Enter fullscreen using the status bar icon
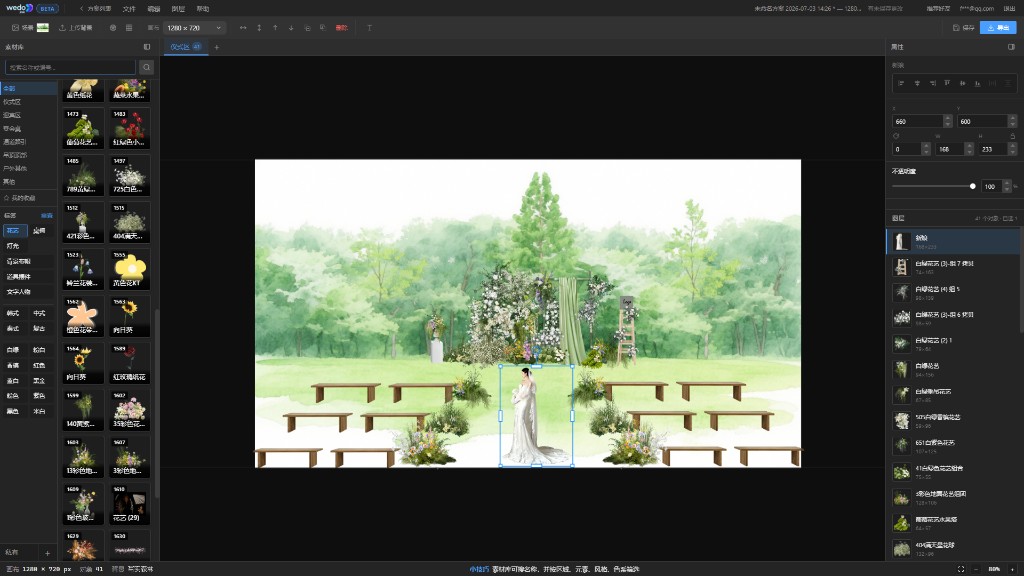Viewport: 1024px width, 576px height. tap(961, 569)
